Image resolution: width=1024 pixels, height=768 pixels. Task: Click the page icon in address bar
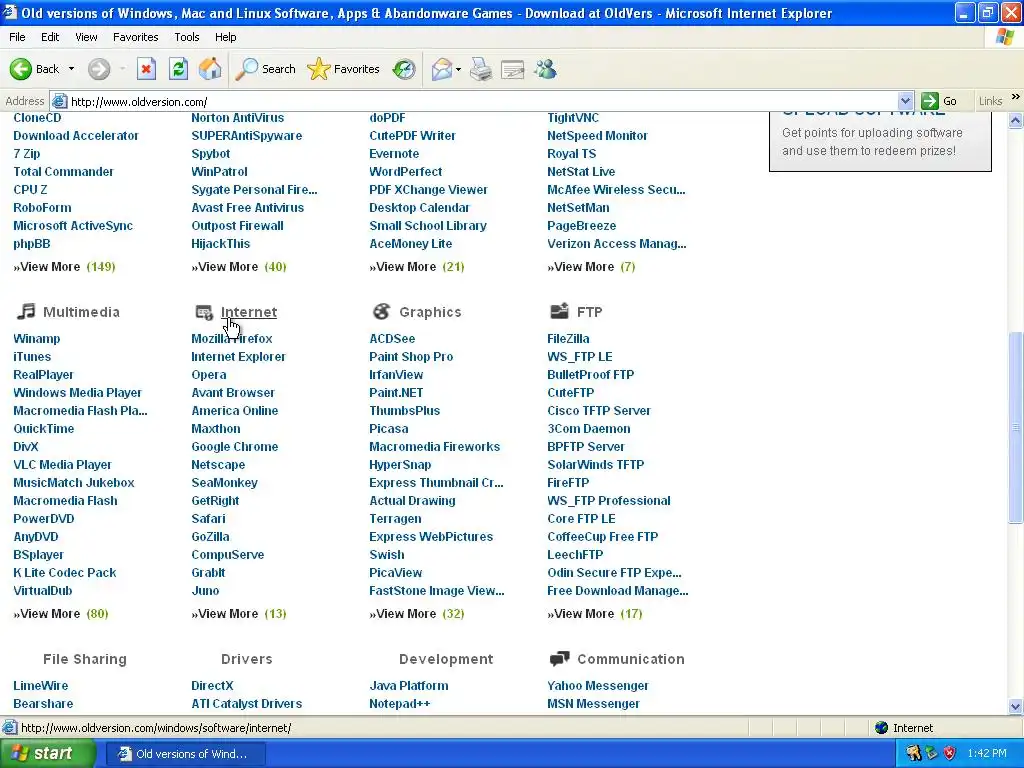click(59, 101)
